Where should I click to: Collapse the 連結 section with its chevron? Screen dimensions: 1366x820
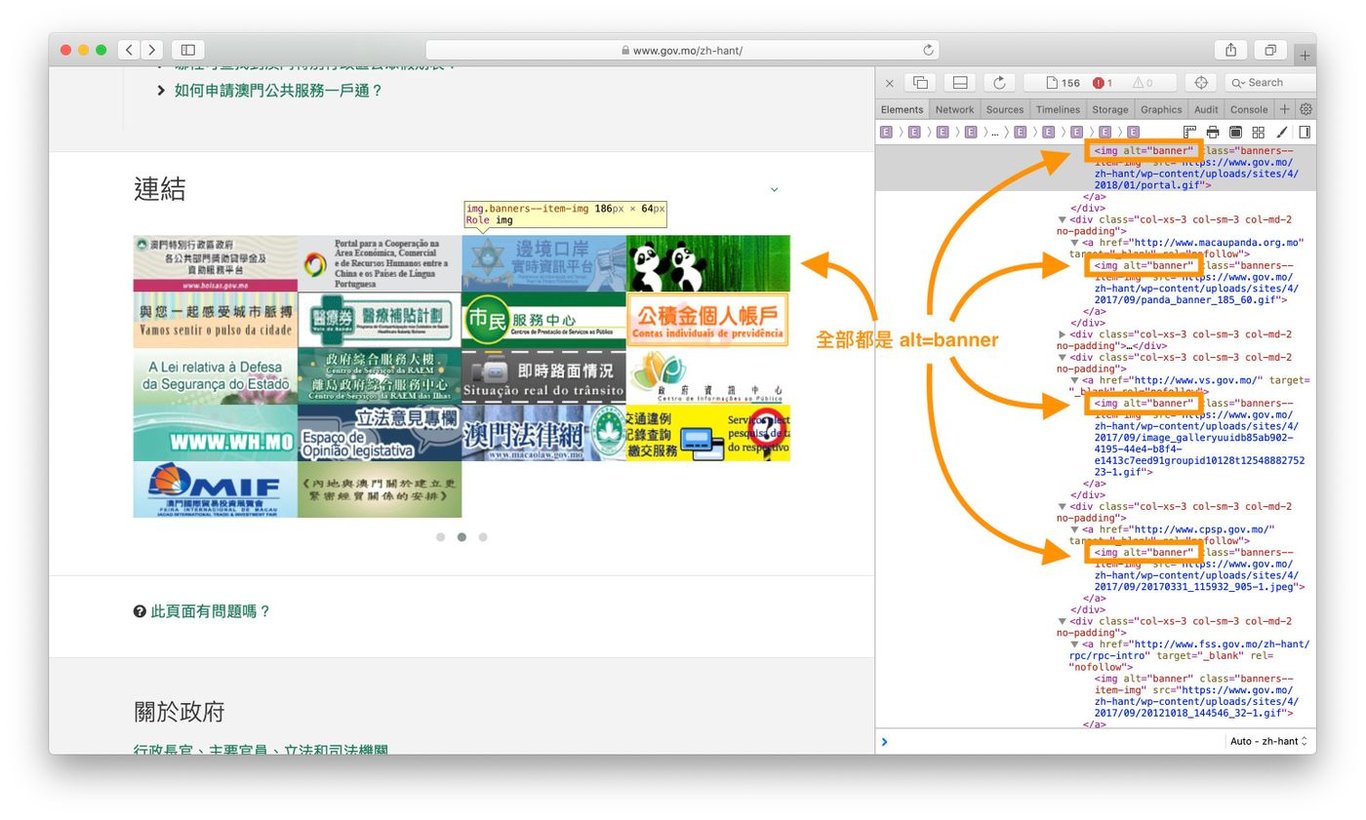coord(774,189)
